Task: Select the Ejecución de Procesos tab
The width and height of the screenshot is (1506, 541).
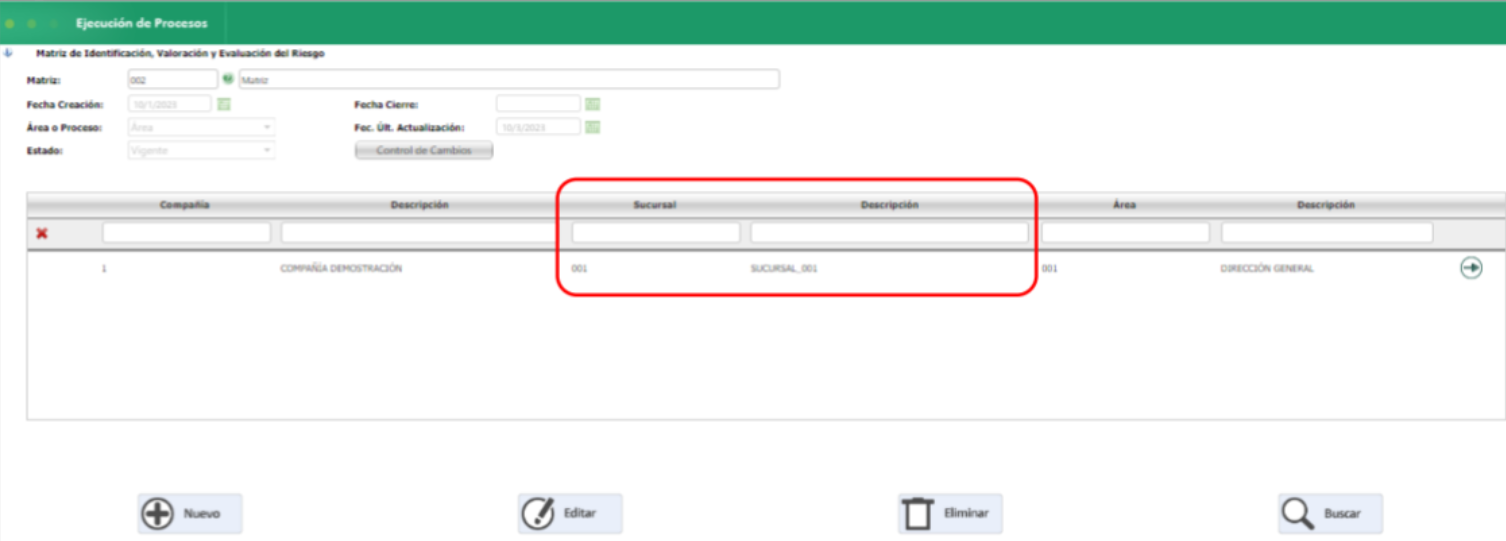Action: [x=142, y=23]
